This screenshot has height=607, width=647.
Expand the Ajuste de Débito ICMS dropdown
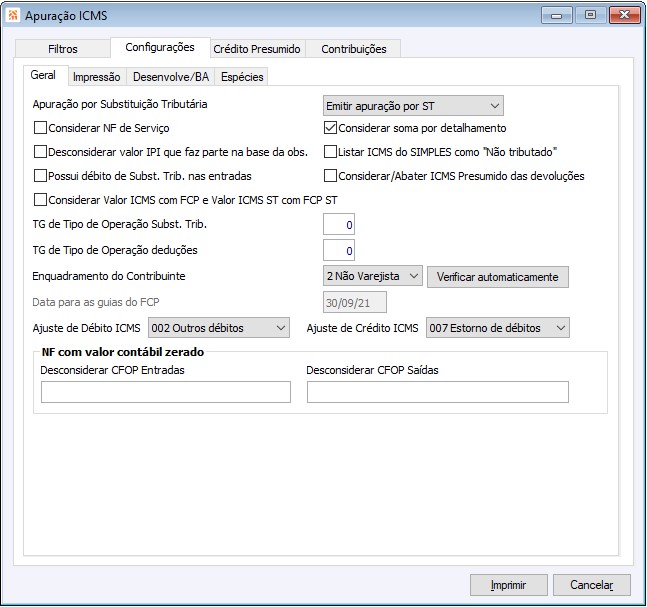pos(219,328)
